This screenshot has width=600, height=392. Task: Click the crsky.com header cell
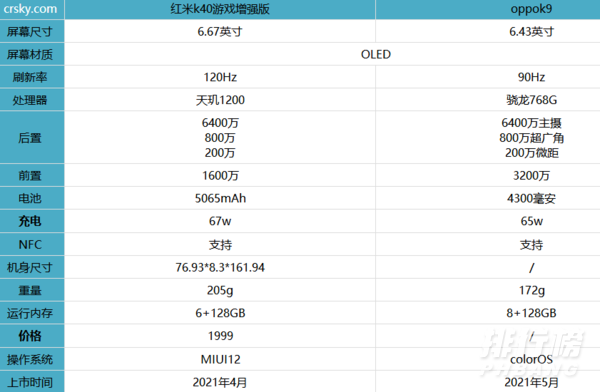(32, 9)
